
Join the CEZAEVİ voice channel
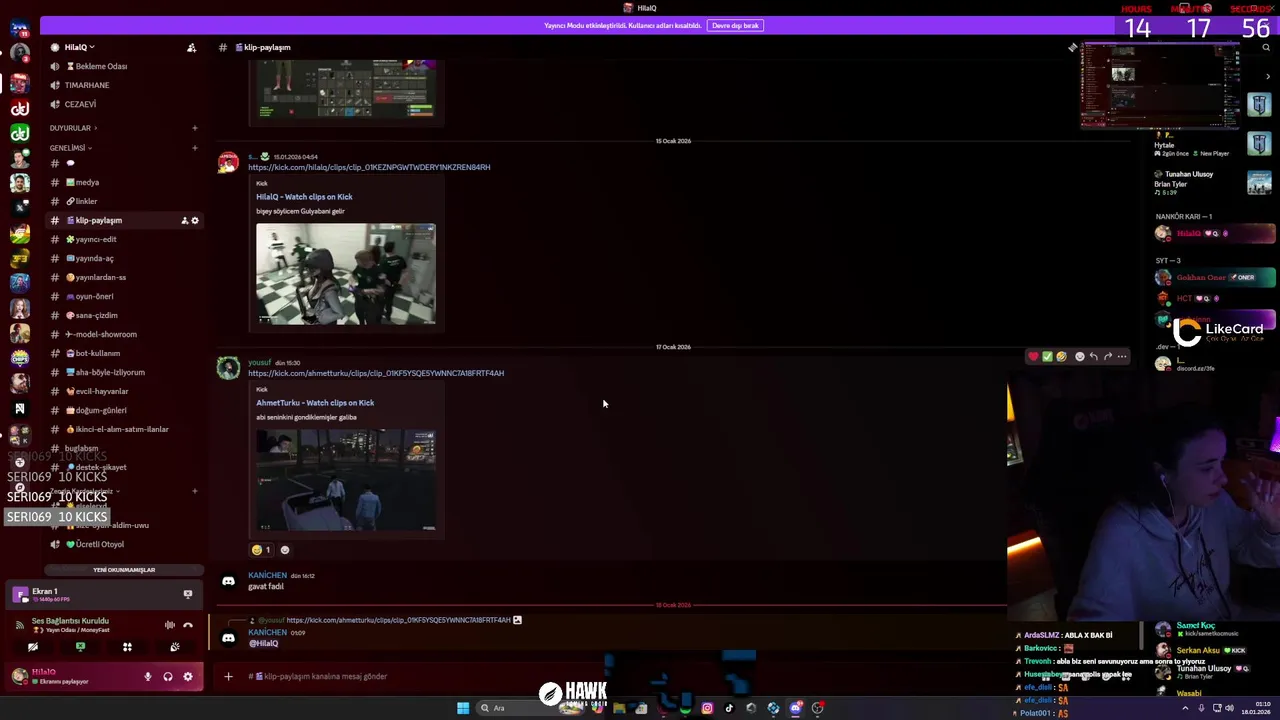click(80, 104)
